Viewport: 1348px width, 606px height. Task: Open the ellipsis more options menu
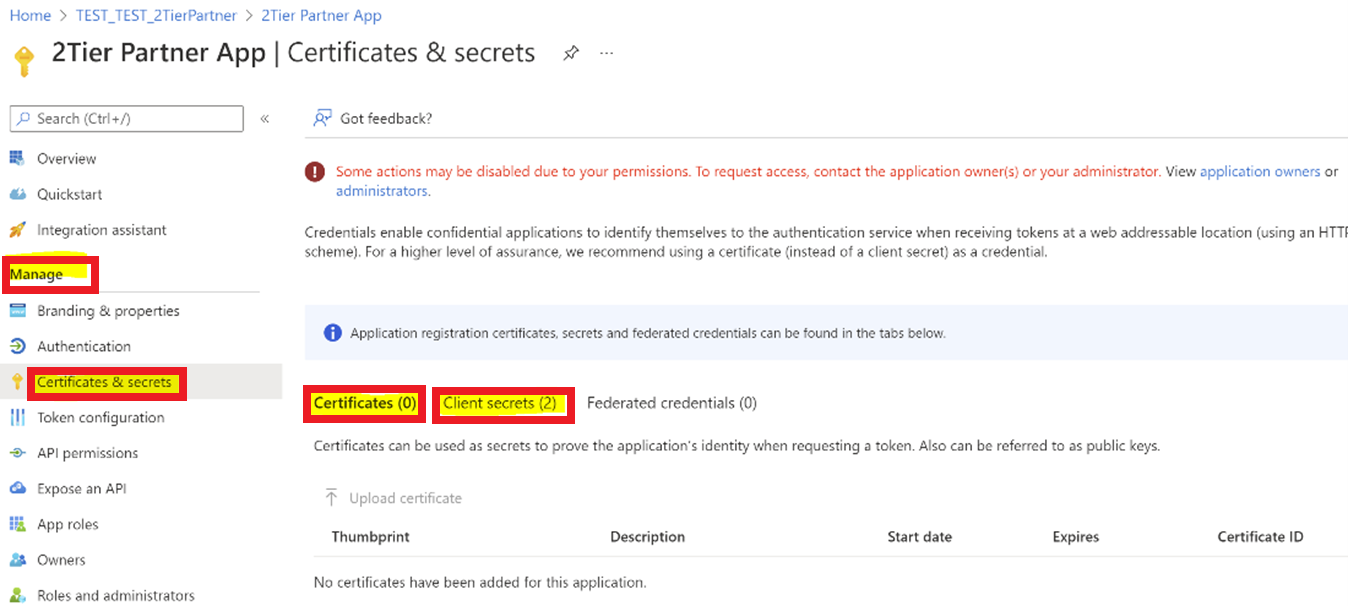click(x=606, y=53)
